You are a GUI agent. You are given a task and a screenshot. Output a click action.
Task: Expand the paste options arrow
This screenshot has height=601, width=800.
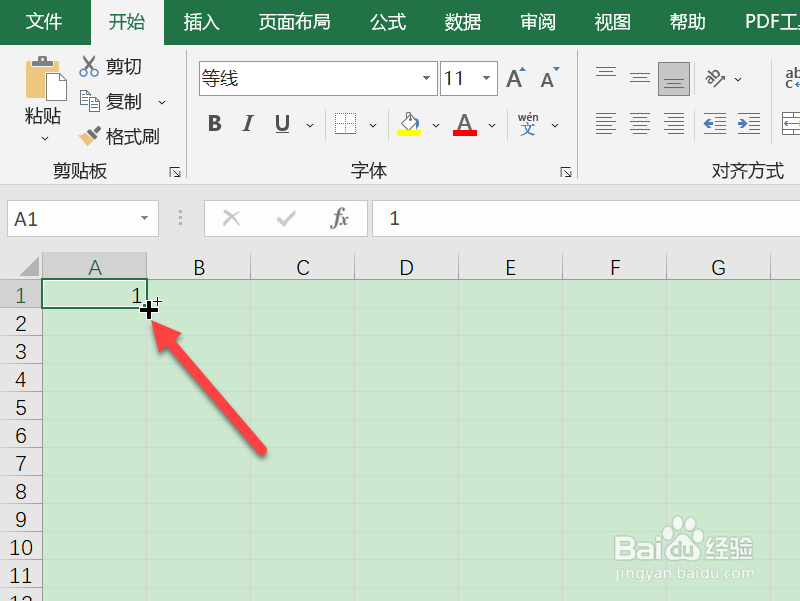(x=45, y=138)
